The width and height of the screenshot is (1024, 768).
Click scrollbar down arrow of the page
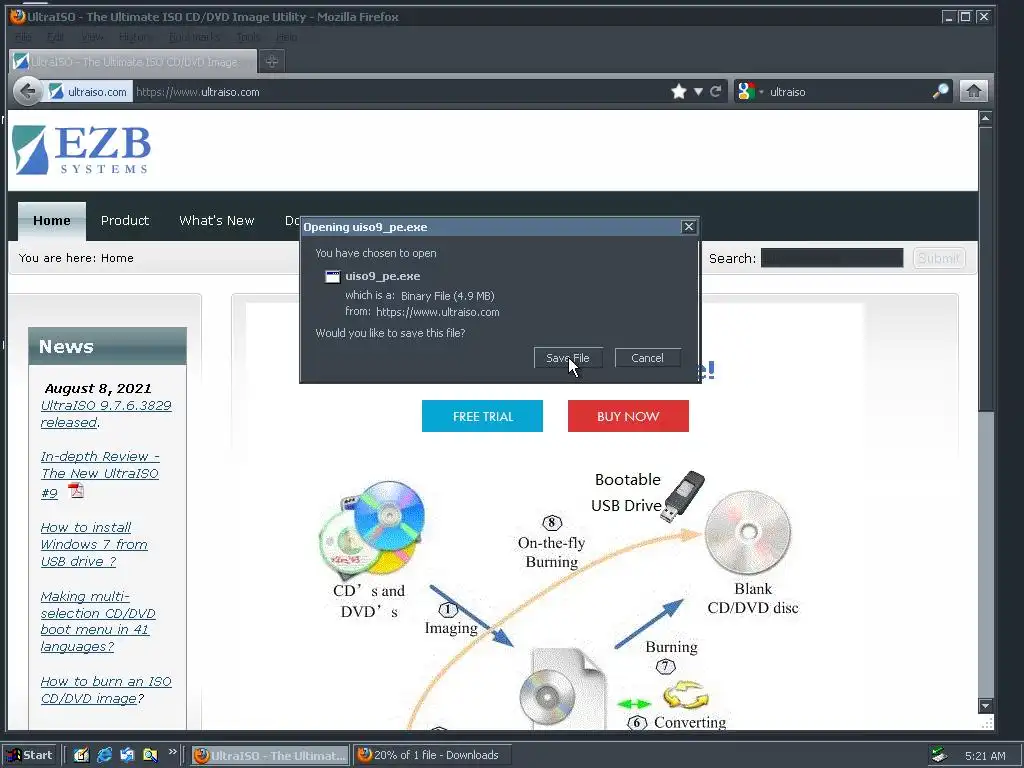coord(985,706)
